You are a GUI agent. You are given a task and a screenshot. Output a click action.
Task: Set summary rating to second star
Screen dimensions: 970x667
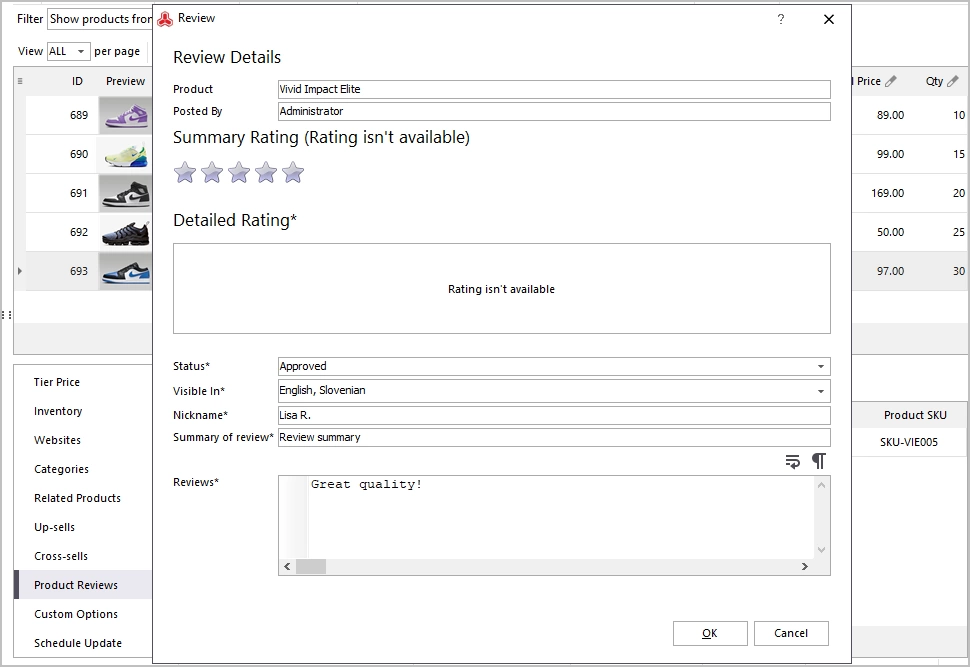tap(212, 173)
